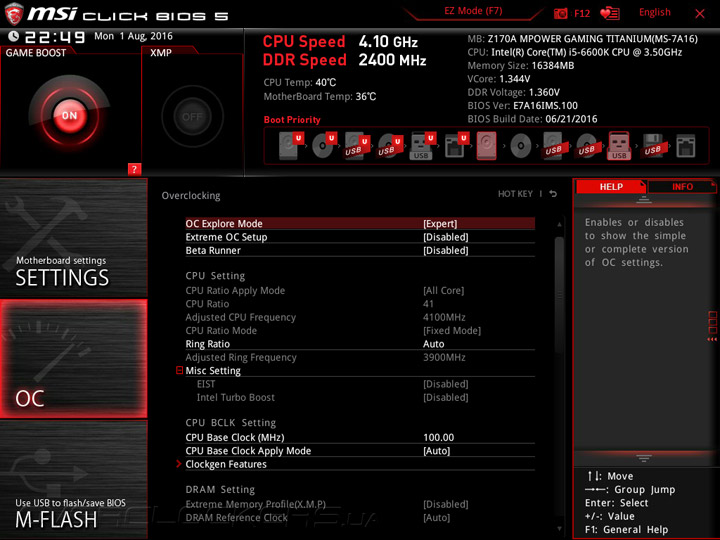The width and height of the screenshot is (720, 540).
Task: Click the grip handle at top of help panel
Action: coord(644,200)
